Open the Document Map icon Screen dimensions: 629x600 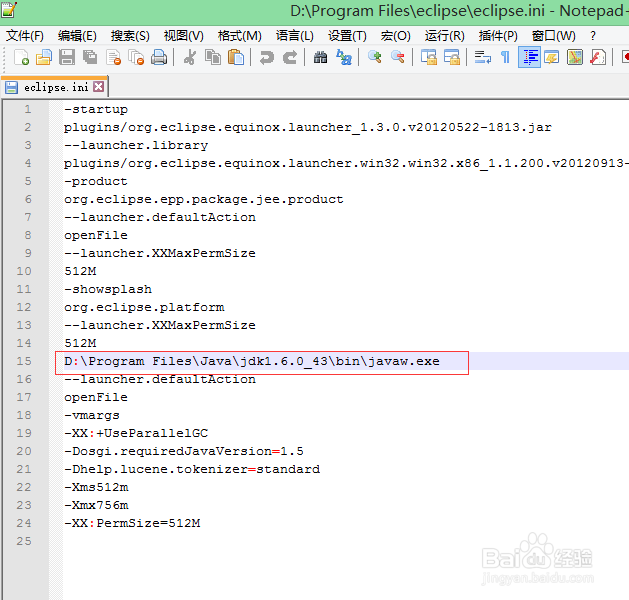tap(575, 57)
